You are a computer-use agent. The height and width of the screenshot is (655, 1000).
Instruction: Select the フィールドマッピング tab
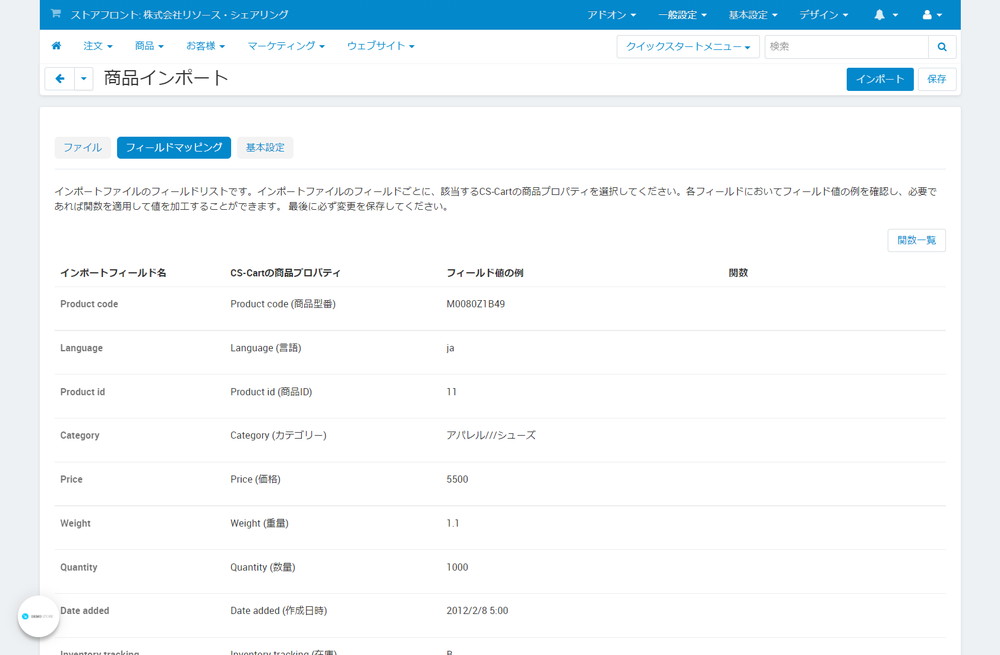[173, 147]
